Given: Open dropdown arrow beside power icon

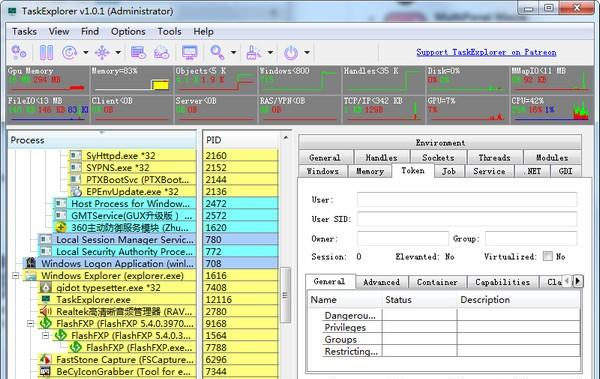Looking at the screenshot, I should (307, 52).
